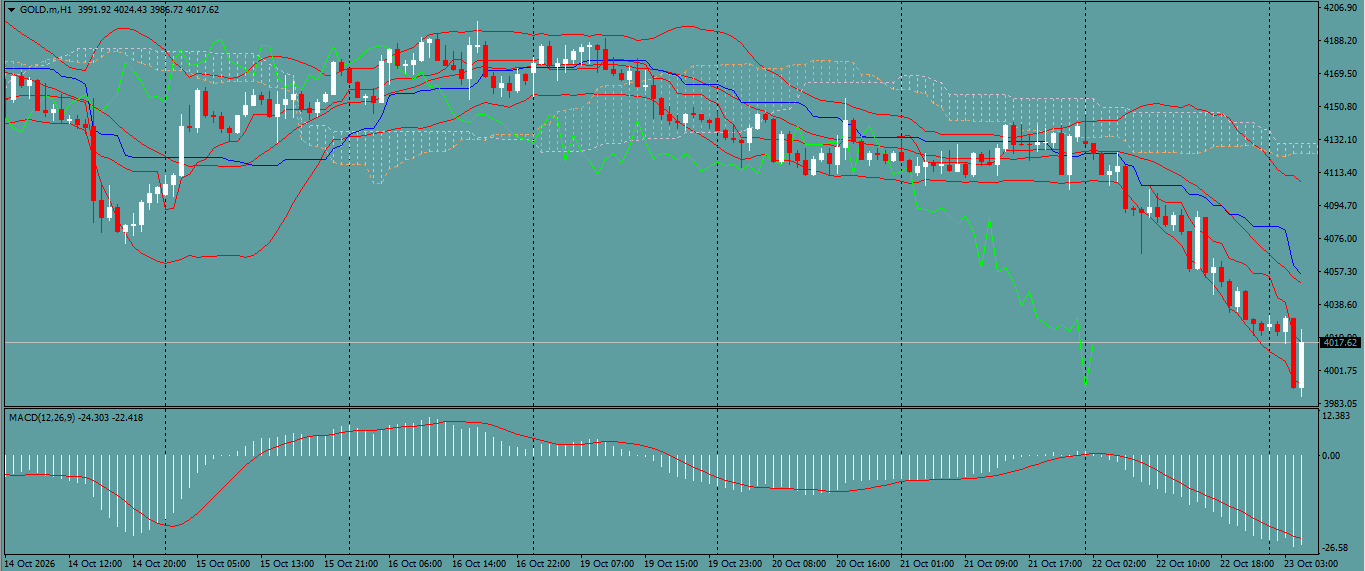Click the 3983.05 price axis label

click(1339, 403)
